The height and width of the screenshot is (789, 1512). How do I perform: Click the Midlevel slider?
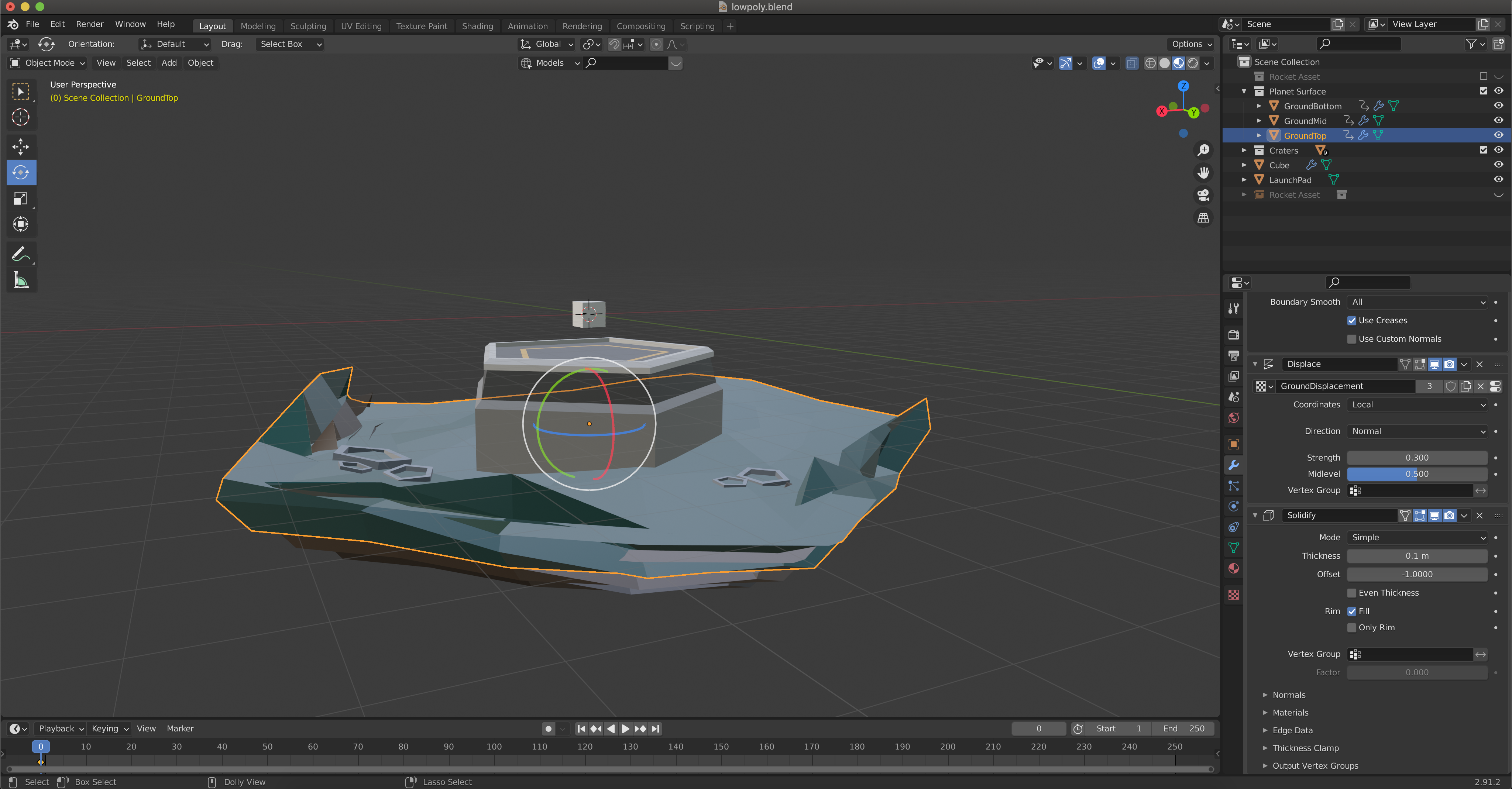click(1417, 474)
